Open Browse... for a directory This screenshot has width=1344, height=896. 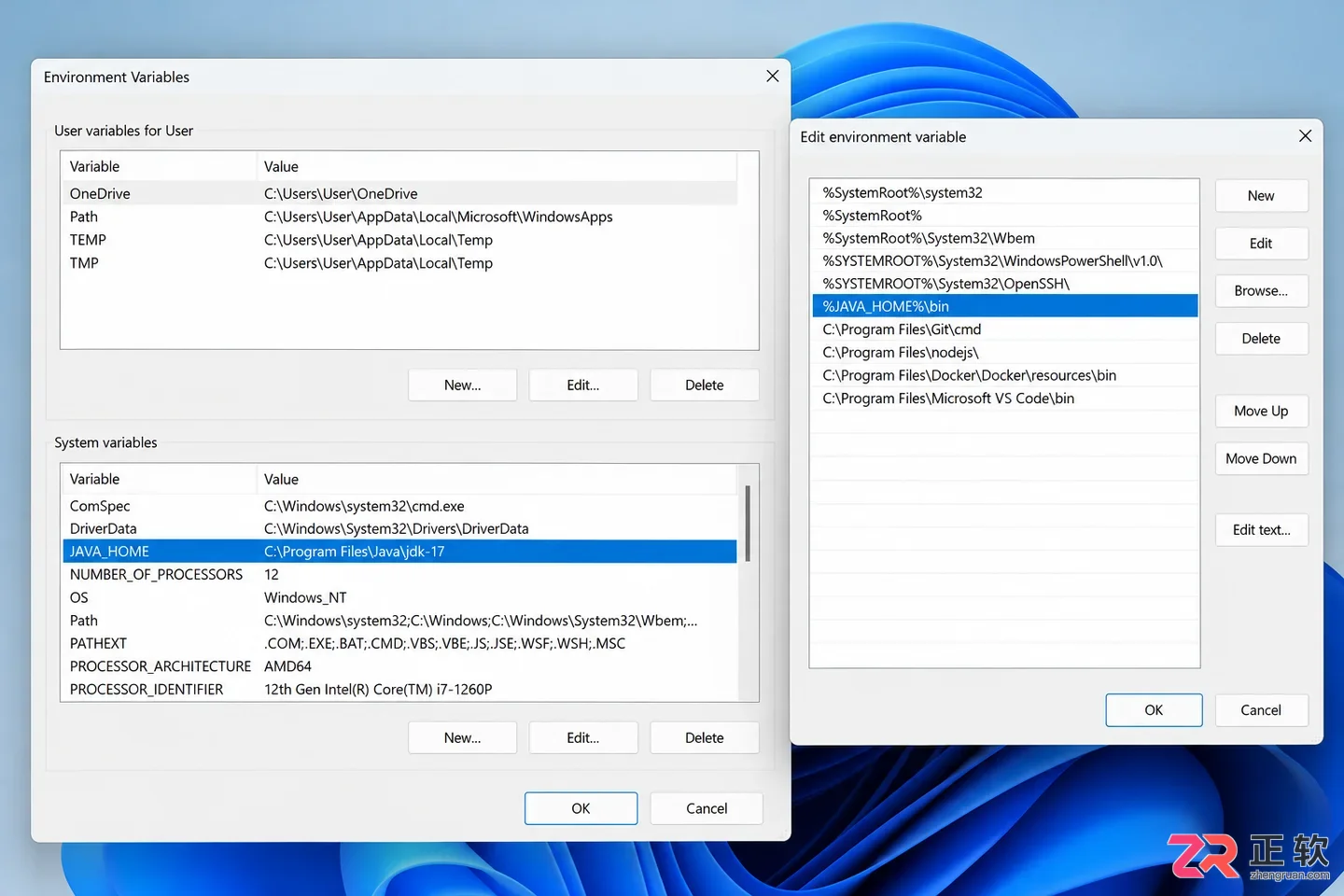1261,291
